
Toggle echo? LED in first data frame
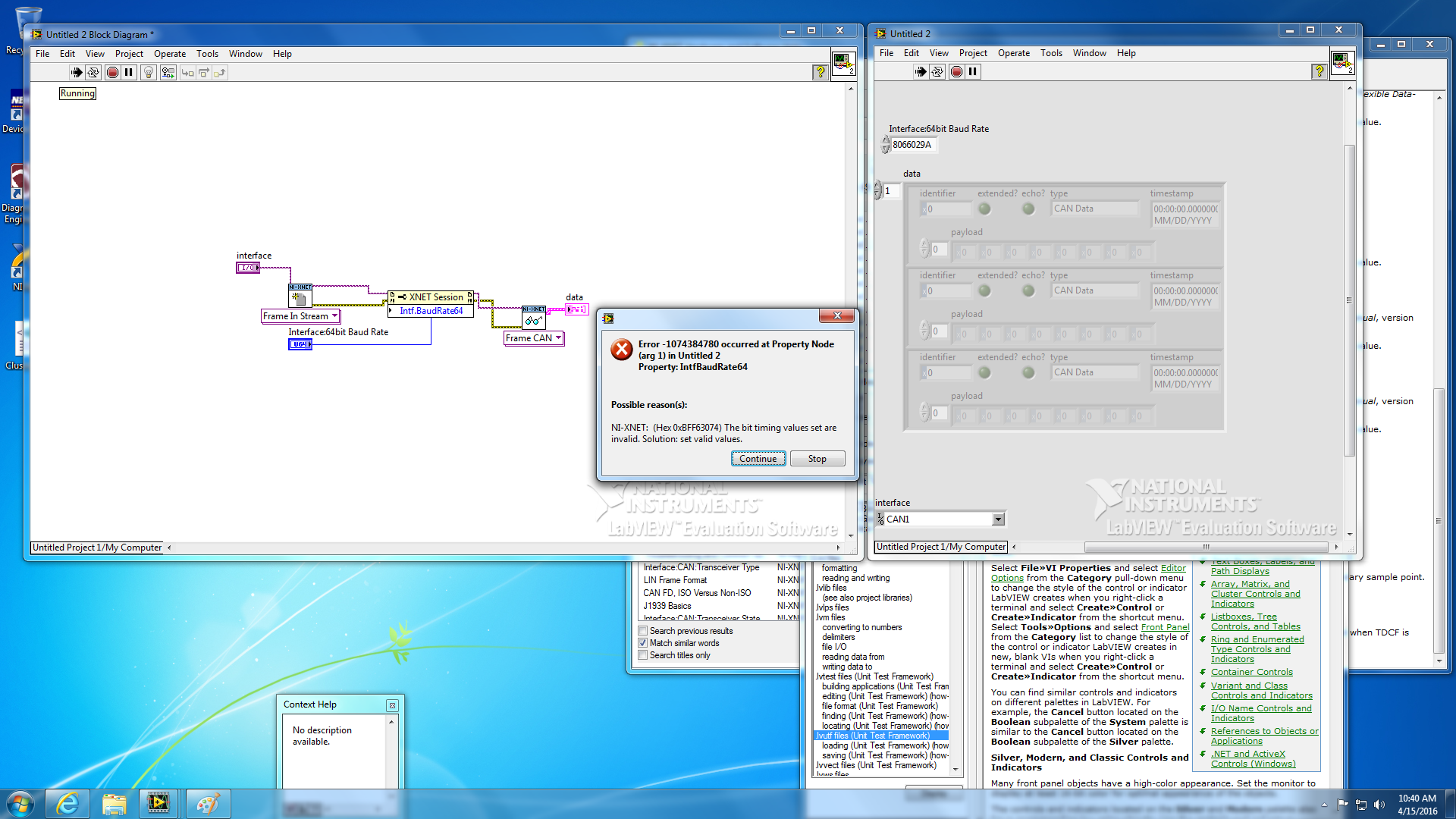pyautogui.click(x=1028, y=209)
